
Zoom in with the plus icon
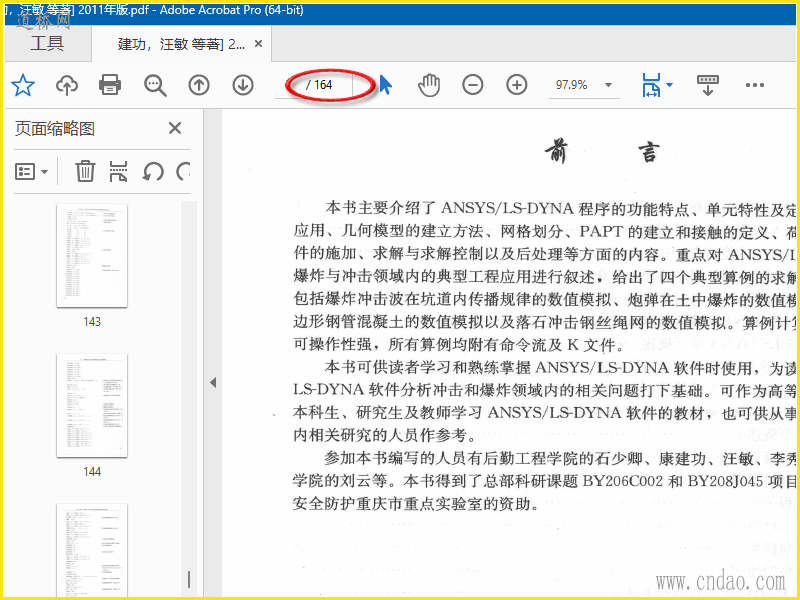(x=517, y=85)
